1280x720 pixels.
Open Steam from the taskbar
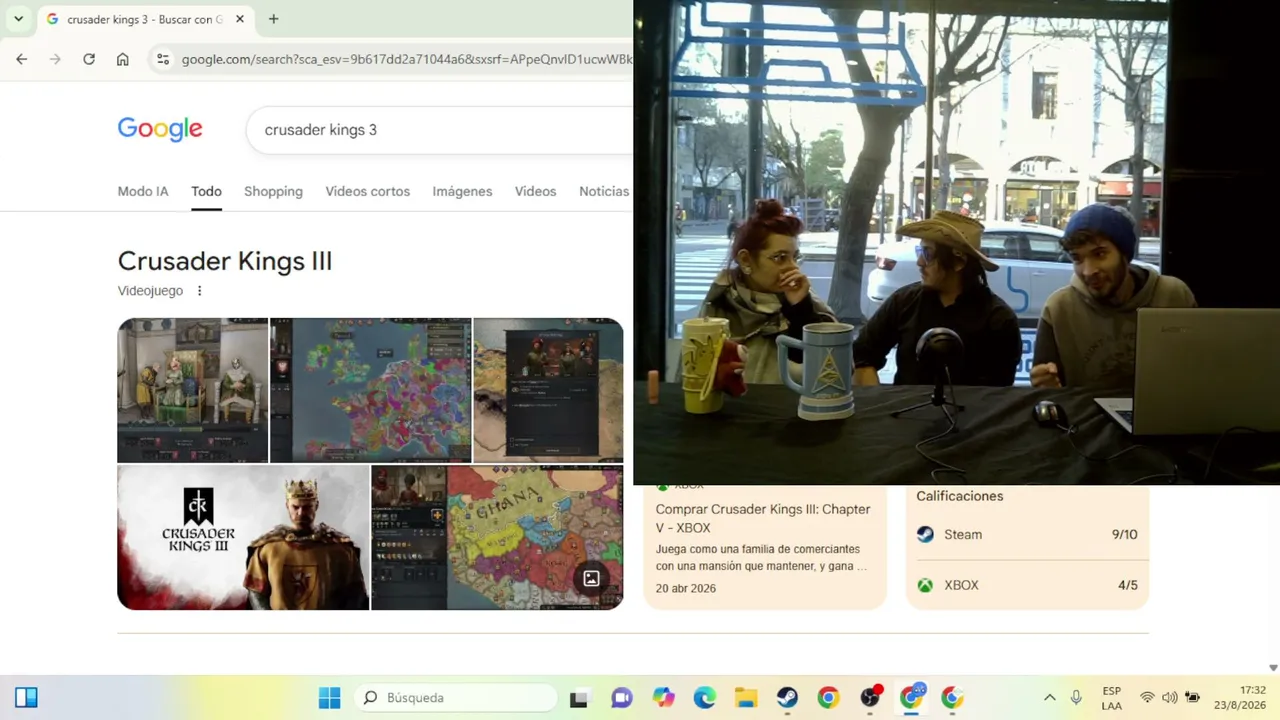[787, 698]
